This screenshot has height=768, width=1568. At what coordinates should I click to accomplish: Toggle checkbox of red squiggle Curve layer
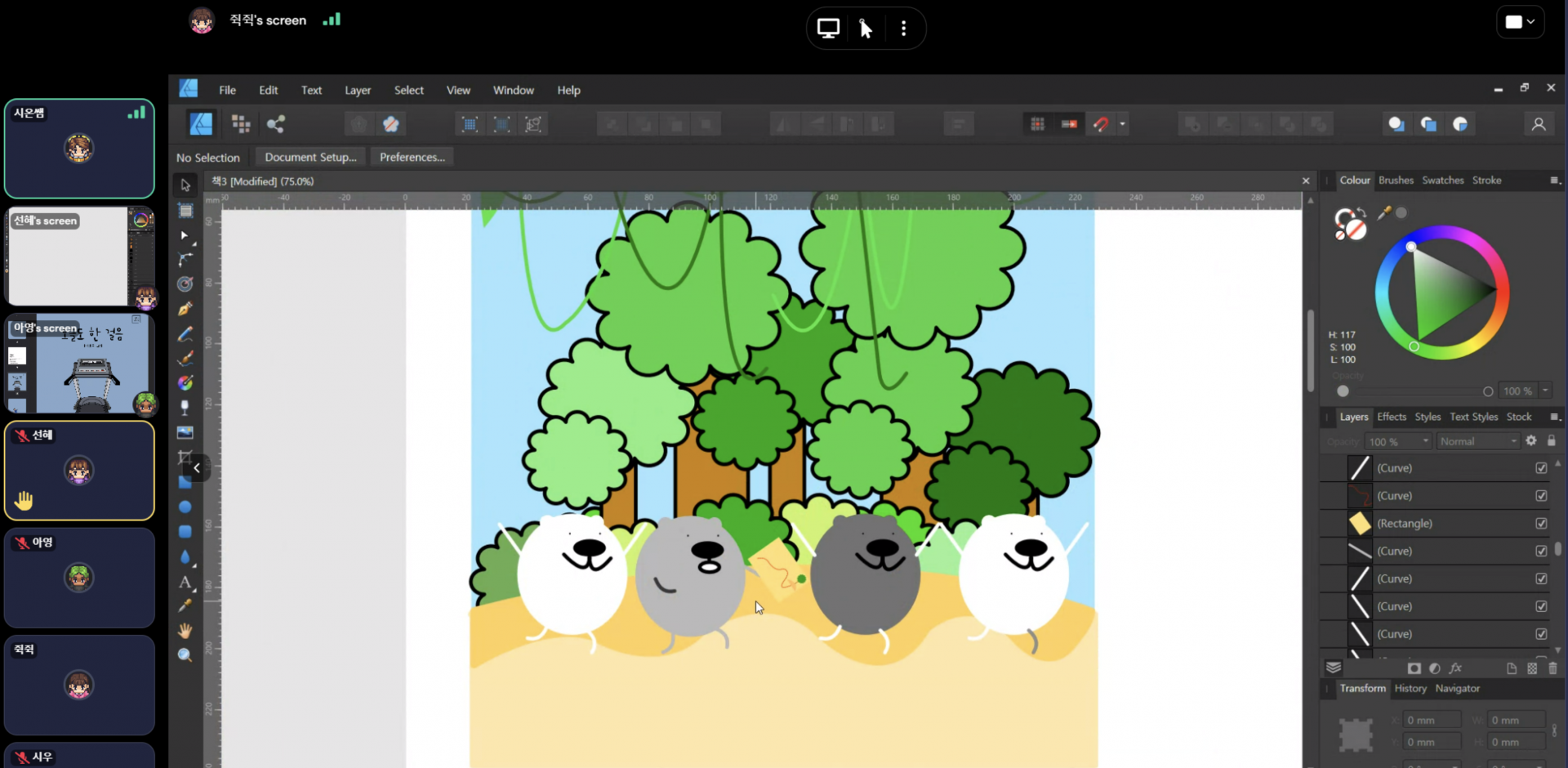tap(1541, 496)
